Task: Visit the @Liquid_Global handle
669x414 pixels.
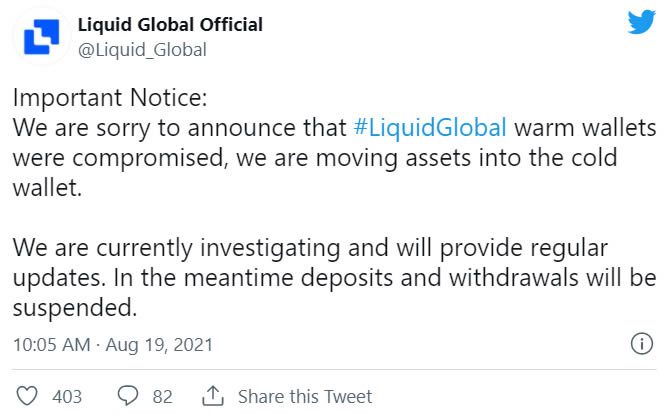Action: click(142, 50)
